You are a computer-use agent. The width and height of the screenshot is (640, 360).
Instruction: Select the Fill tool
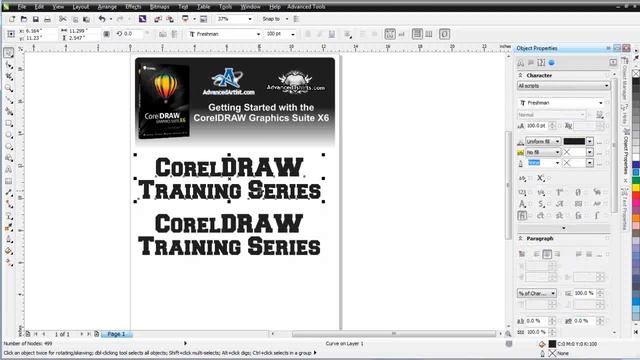[9, 251]
